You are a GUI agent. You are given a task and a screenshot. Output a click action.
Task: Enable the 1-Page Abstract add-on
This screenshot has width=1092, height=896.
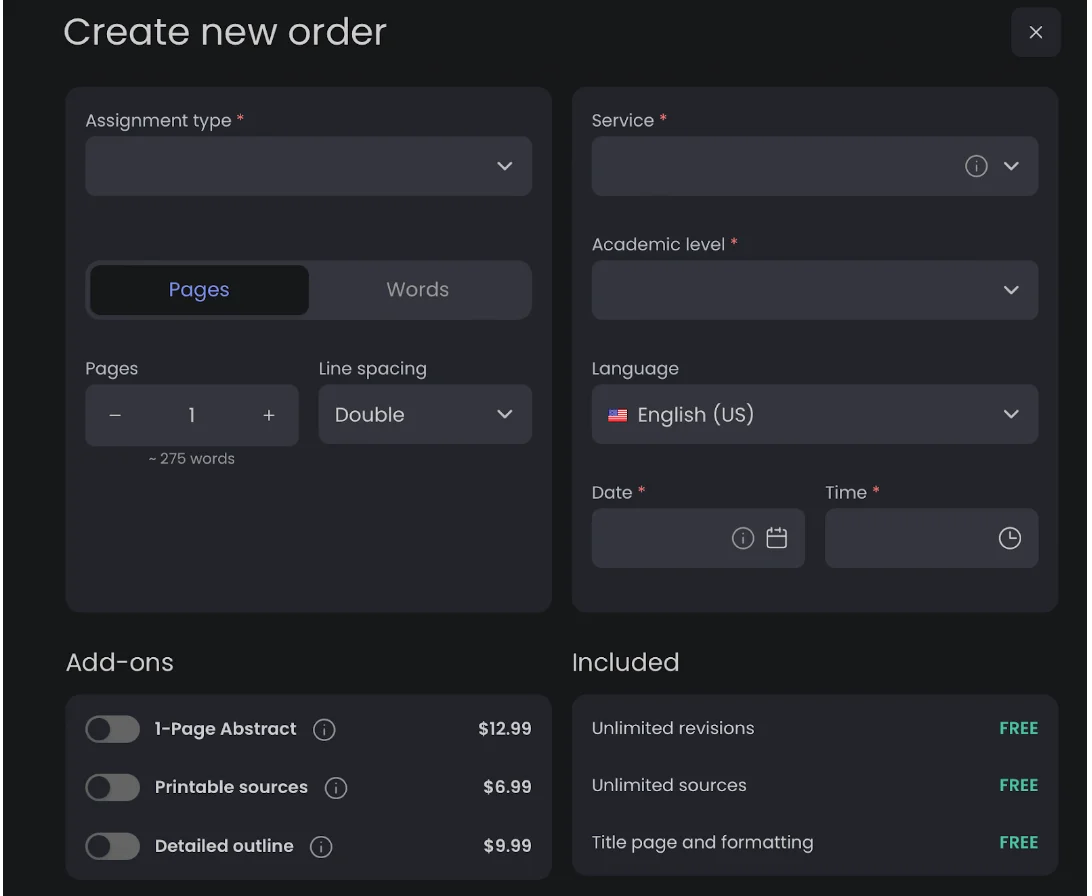coord(113,729)
